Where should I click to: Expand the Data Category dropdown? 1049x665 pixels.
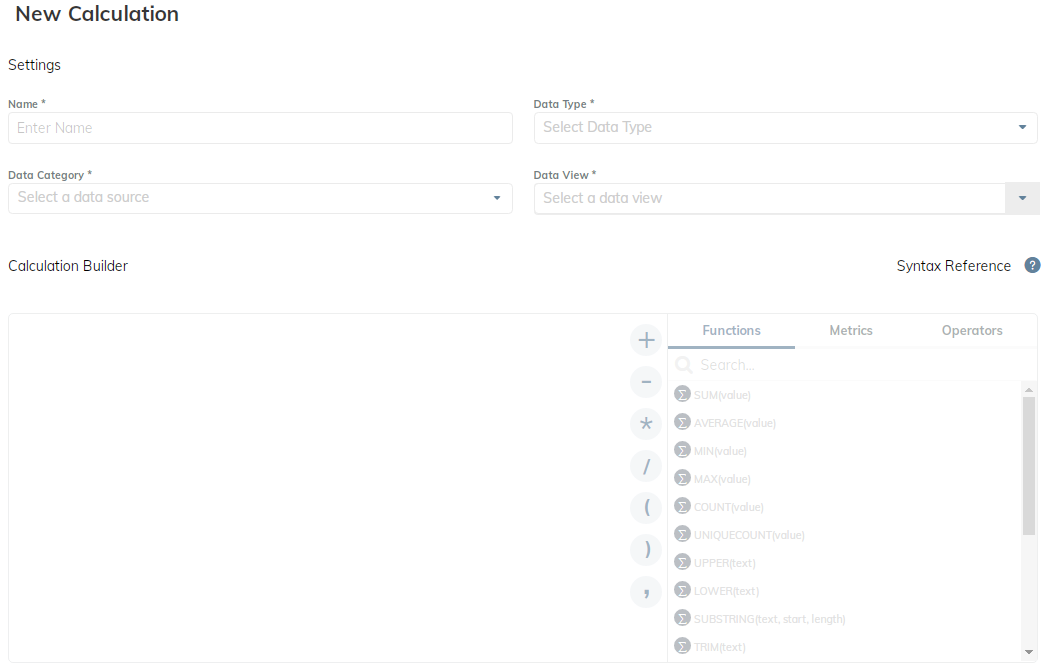click(260, 198)
